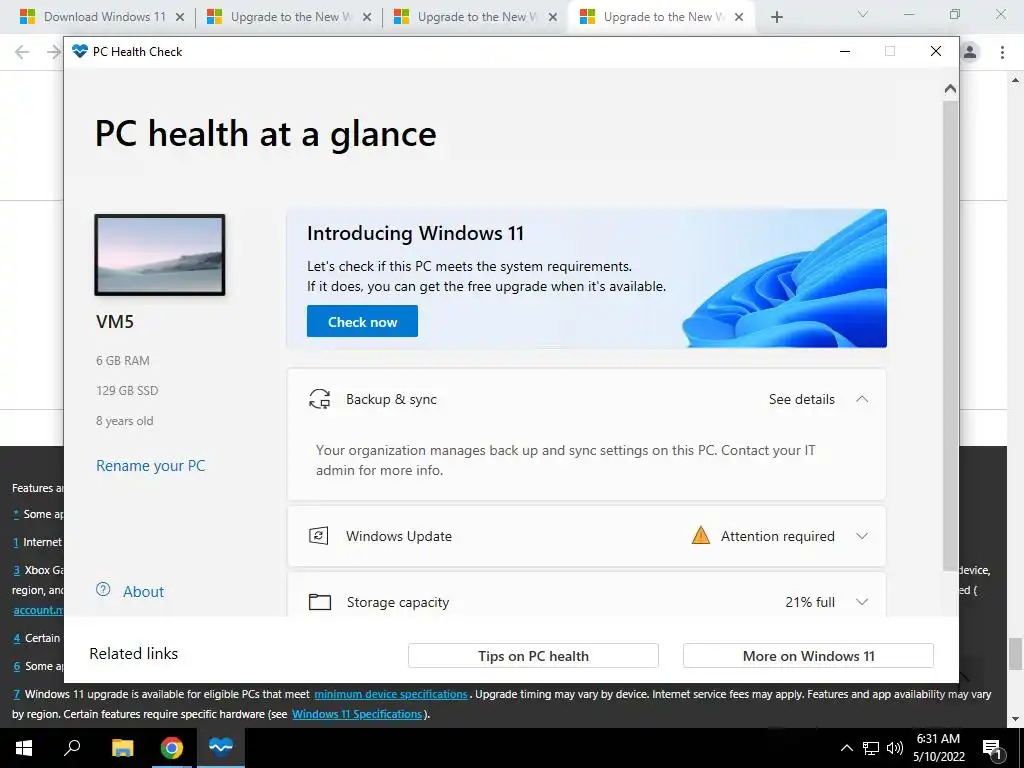This screenshot has height=768, width=1024.
Task: Expand the Storage capacity section chevron
Action: tap(861, 602)
